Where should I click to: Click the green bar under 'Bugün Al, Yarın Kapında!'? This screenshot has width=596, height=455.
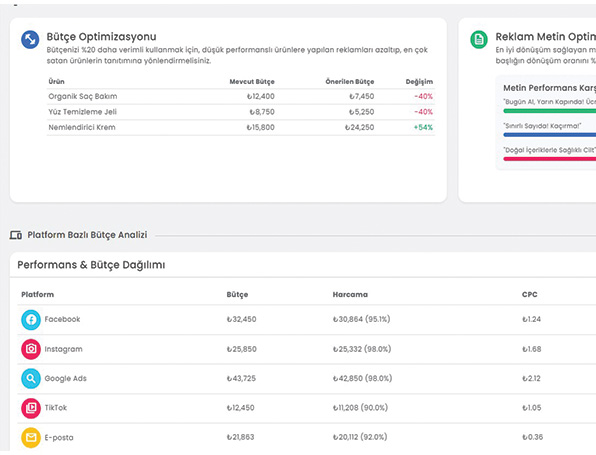(x=550, y=111)
